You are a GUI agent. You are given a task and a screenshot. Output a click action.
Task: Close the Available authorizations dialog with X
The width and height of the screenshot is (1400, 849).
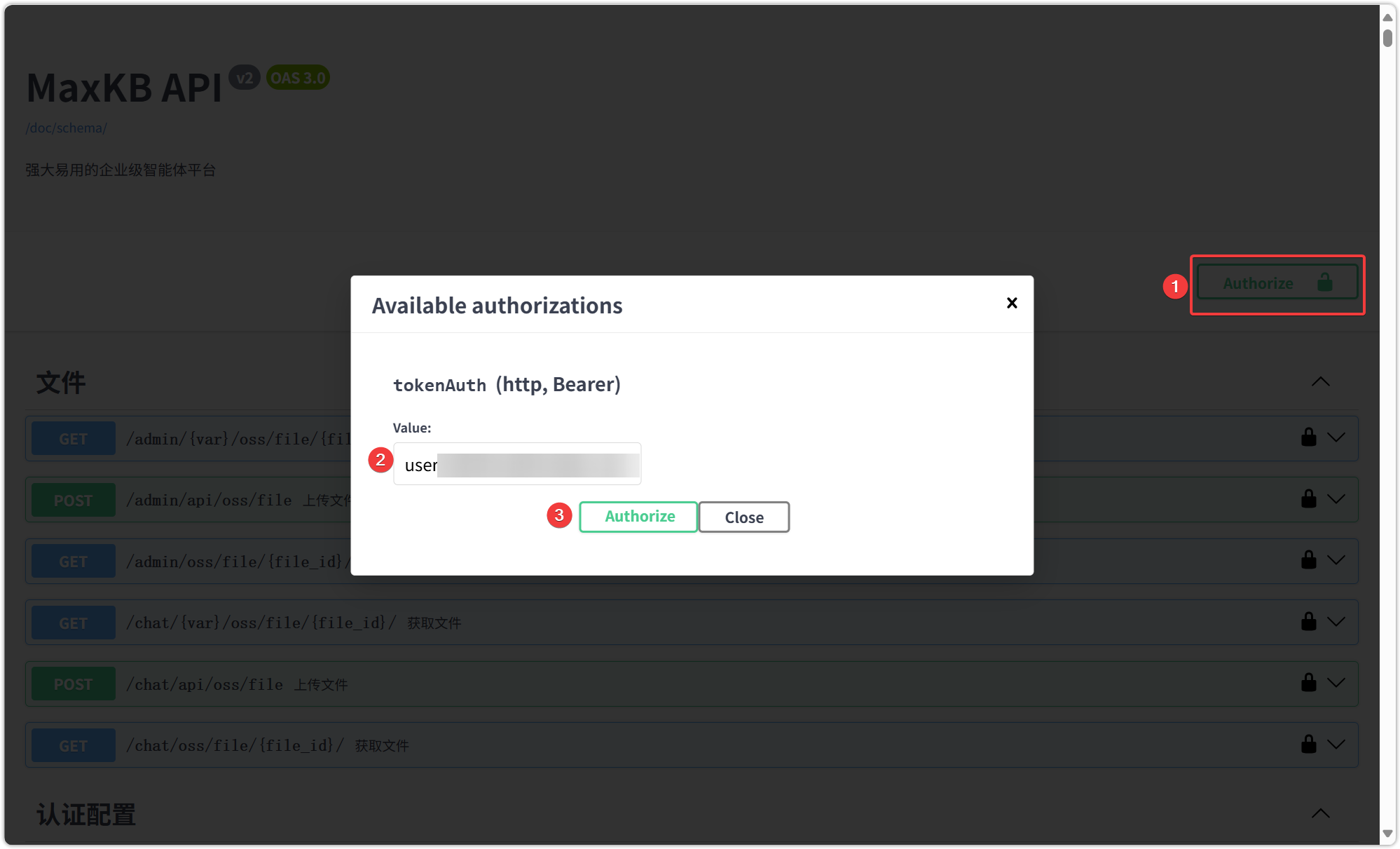1012,303
